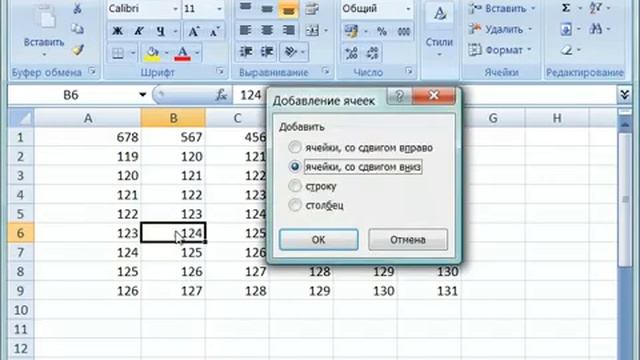
Task: Confirm dialog with OK button
Action: click(318, 240)
